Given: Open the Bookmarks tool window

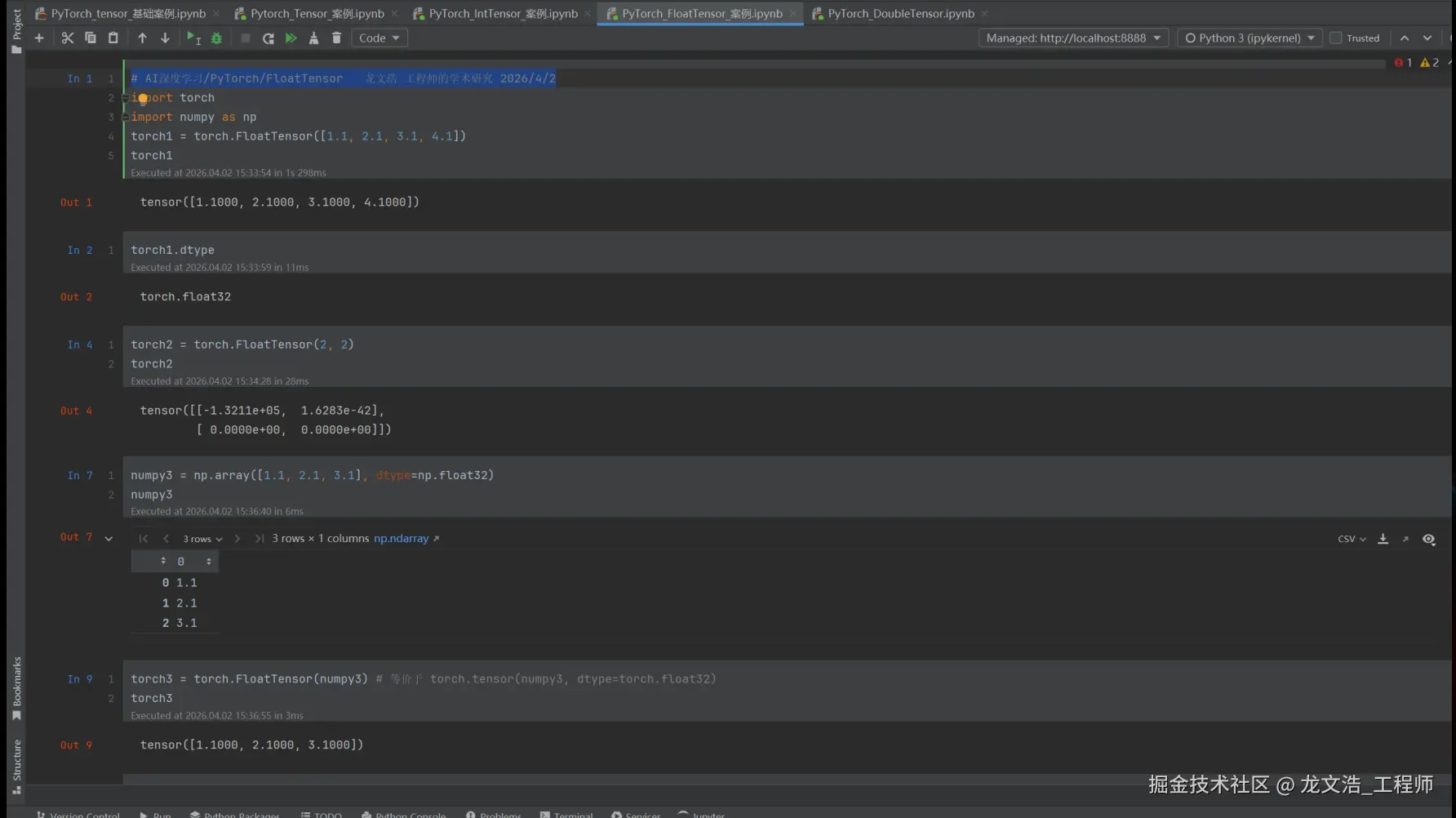Looking at the screenshot, I should (16, 688).
